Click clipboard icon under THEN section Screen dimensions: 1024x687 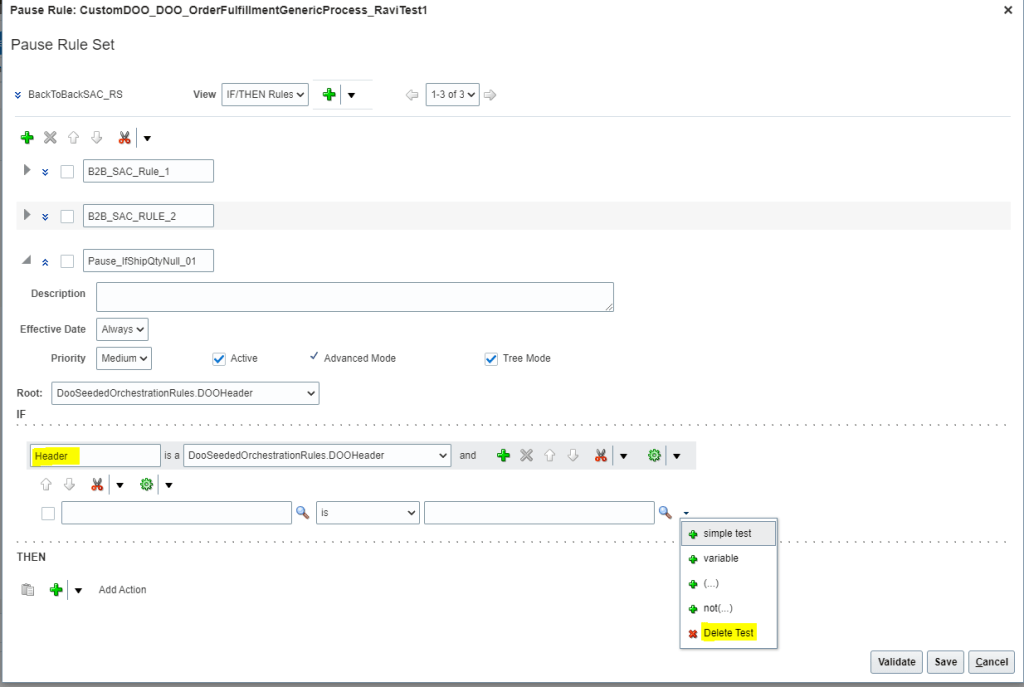coord(28,590)
